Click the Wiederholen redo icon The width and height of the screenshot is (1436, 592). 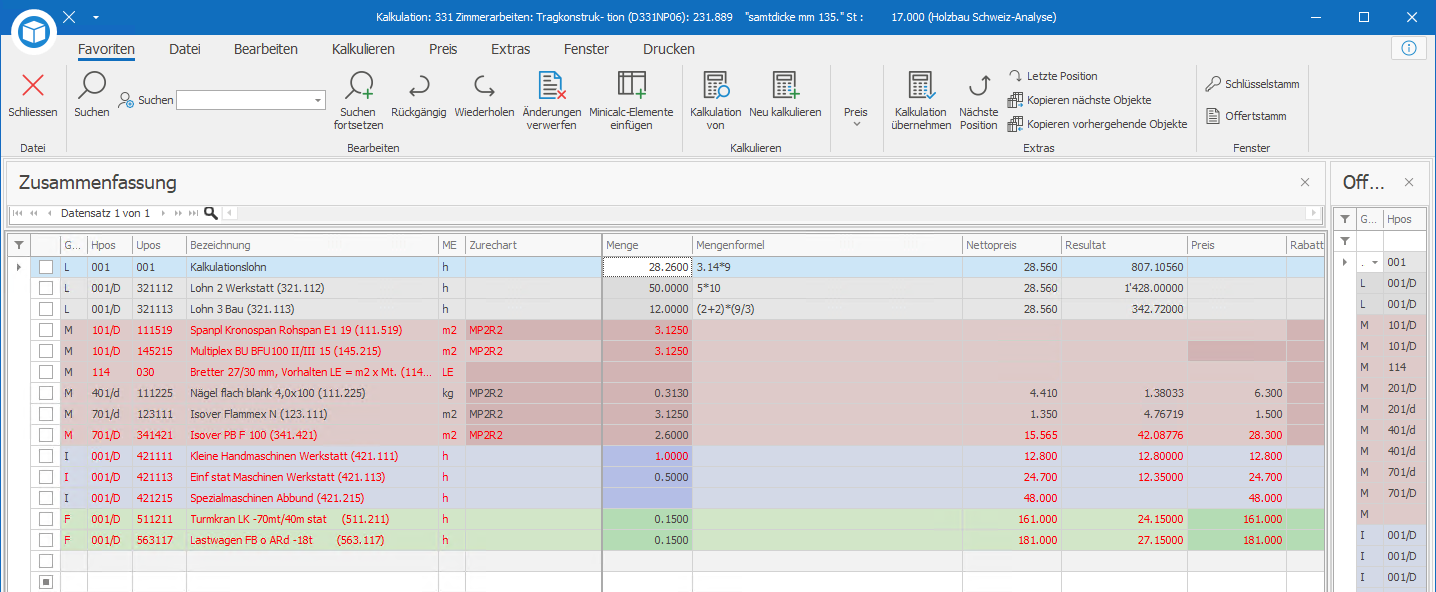click(484, 85)
